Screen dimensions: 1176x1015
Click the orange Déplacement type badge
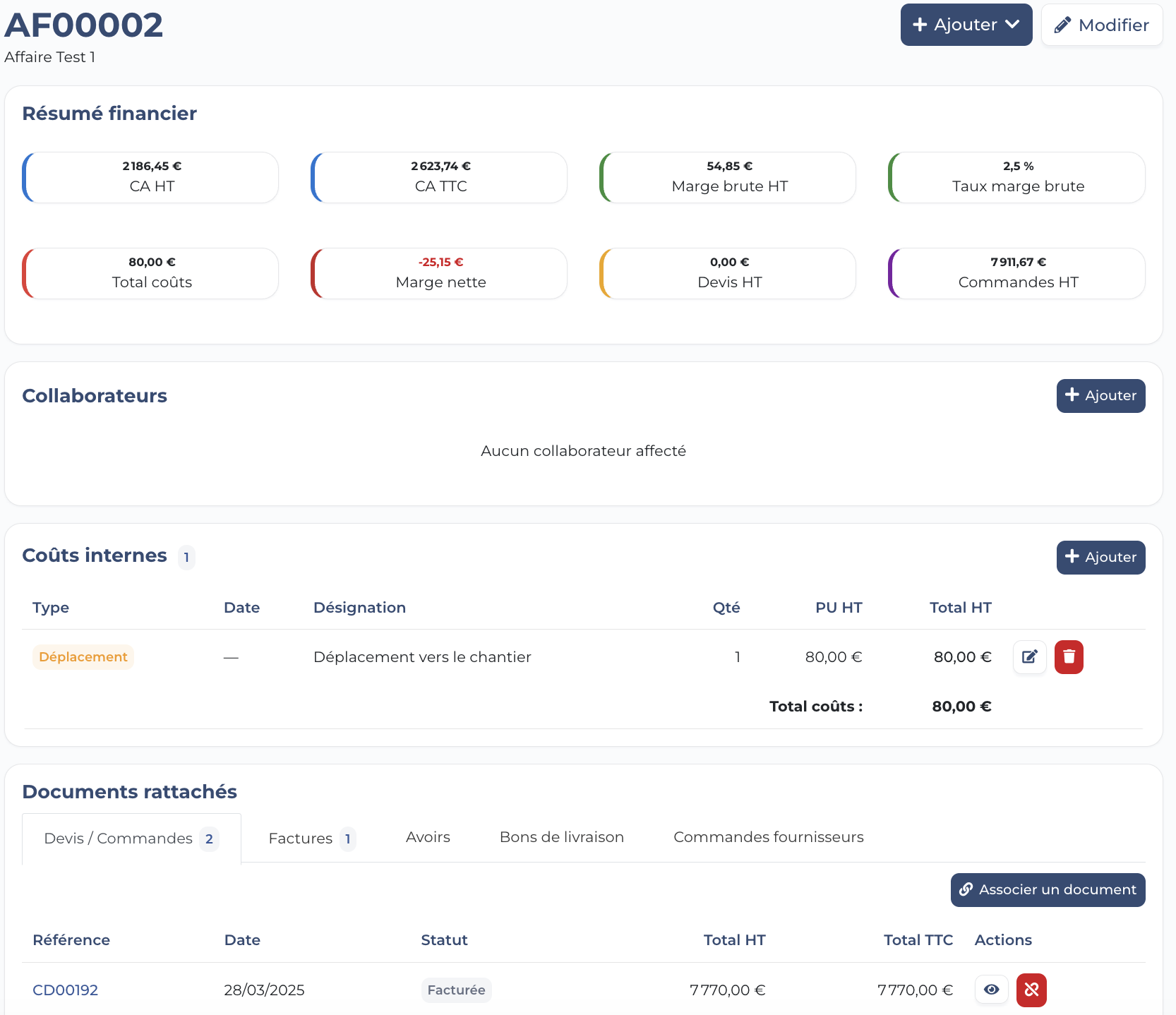tap(83, 657)
